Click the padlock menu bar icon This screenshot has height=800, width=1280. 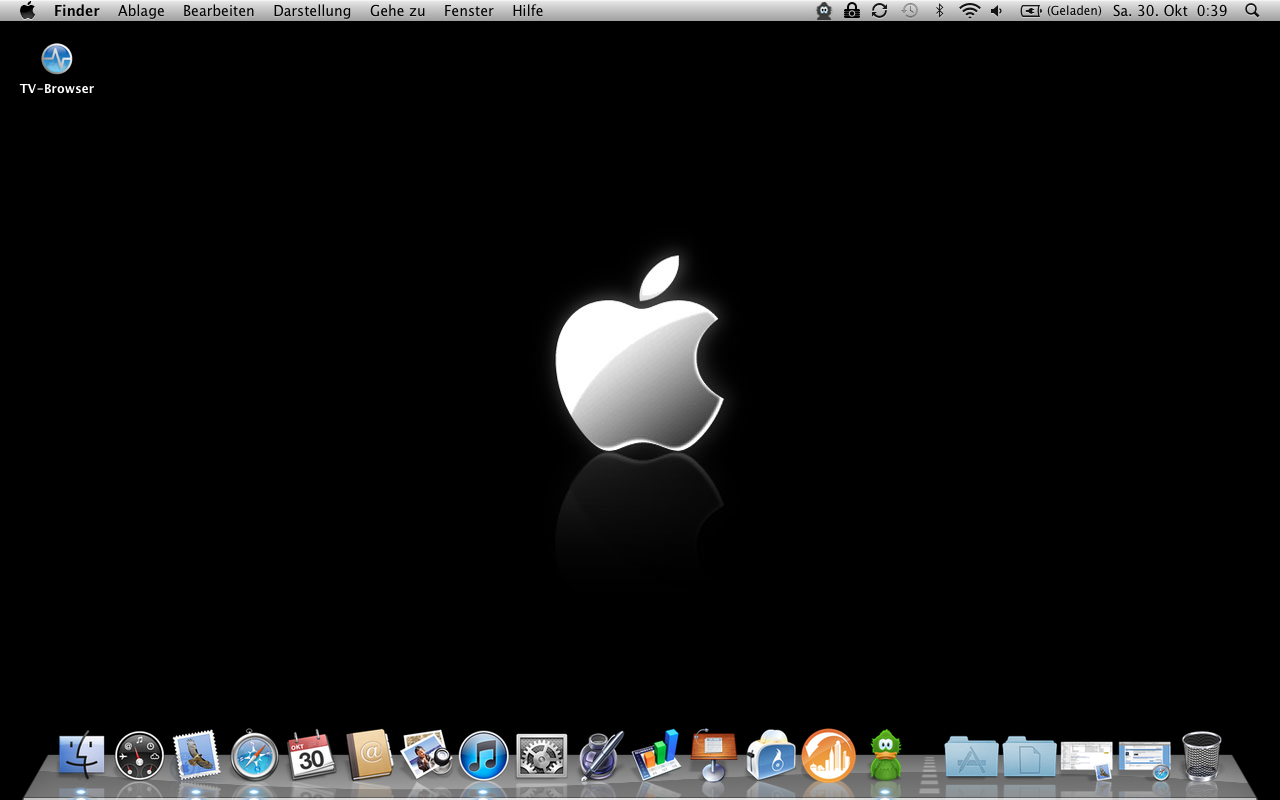pyautogui.click(x=852, y=11)
